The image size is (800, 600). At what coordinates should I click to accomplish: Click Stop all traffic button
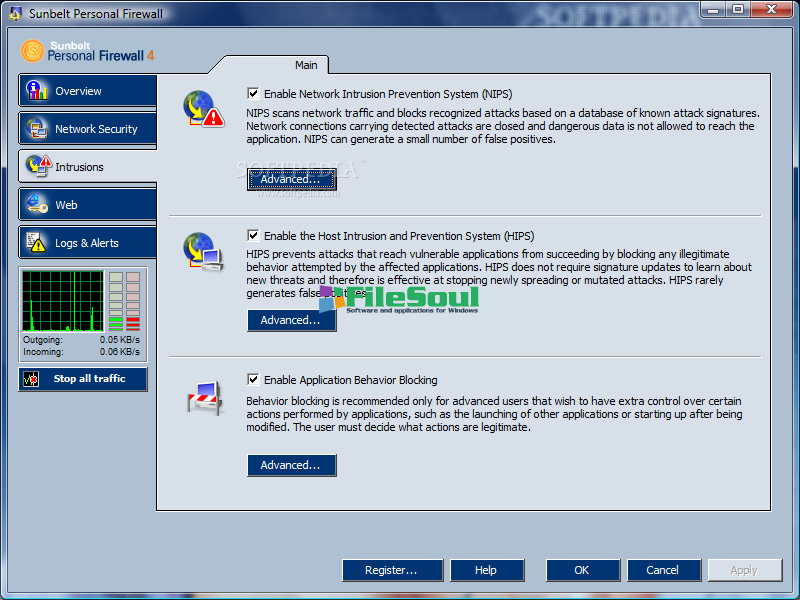click(x=83, y=379)
